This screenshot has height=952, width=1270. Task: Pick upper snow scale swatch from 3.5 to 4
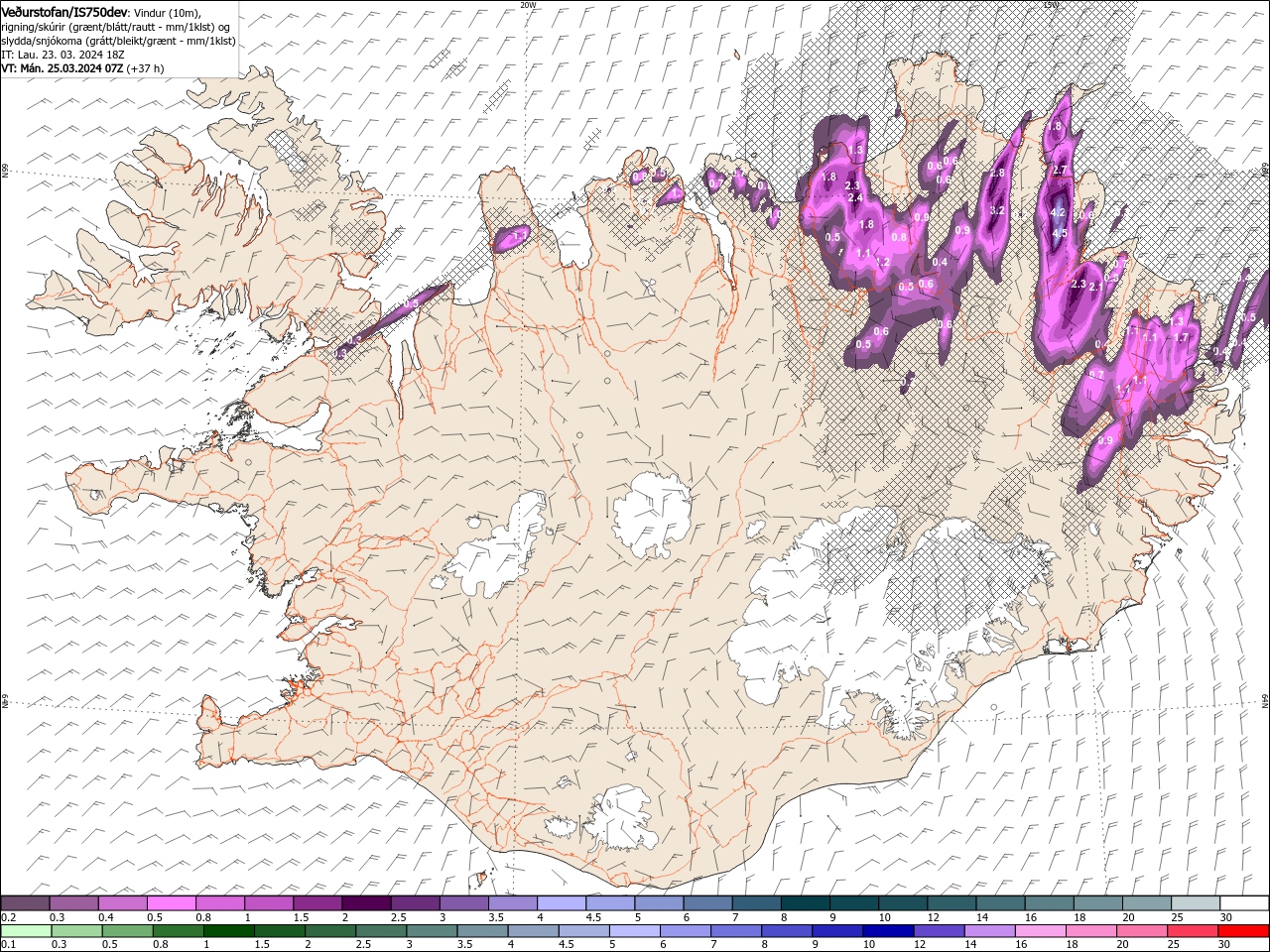(x=512, y=903)
